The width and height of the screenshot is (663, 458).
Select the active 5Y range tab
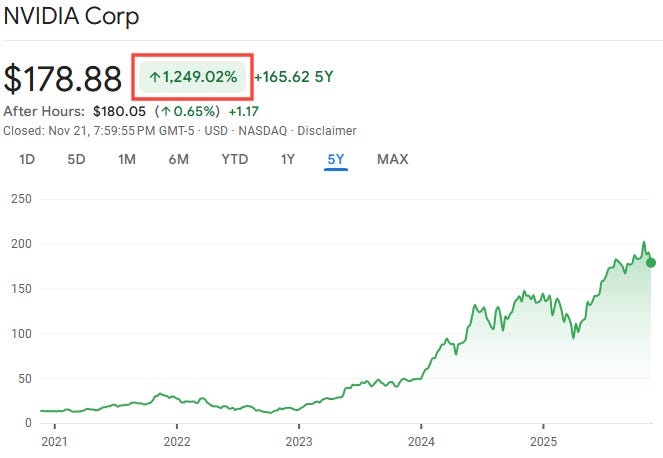336,159
